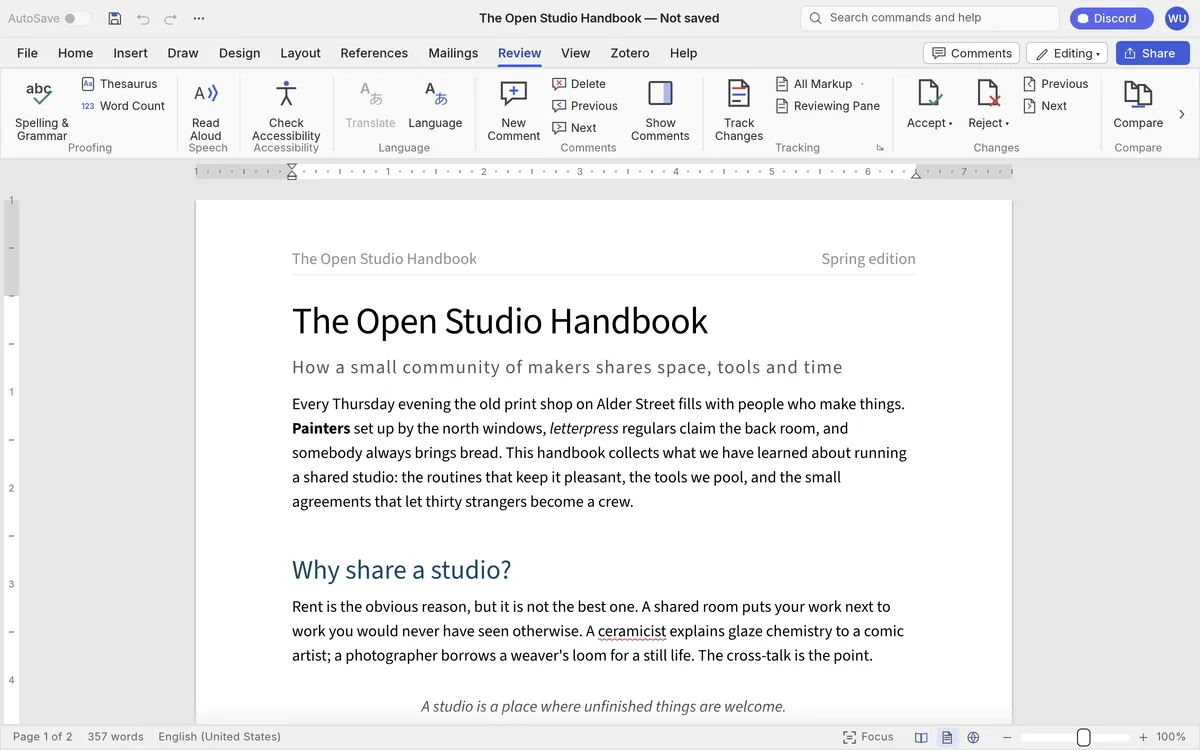The height and width of the screenshot is (750, 1200).
Task: Click the 100% zoom level
Action: point(1171,737)
